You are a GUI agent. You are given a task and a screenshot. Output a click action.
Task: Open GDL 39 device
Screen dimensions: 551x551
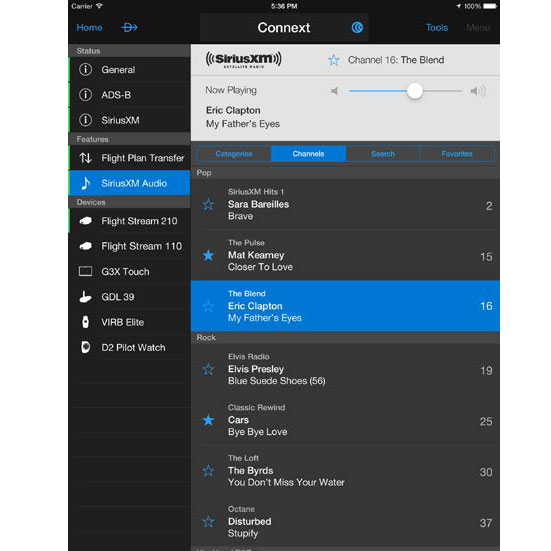pos(130,297)
